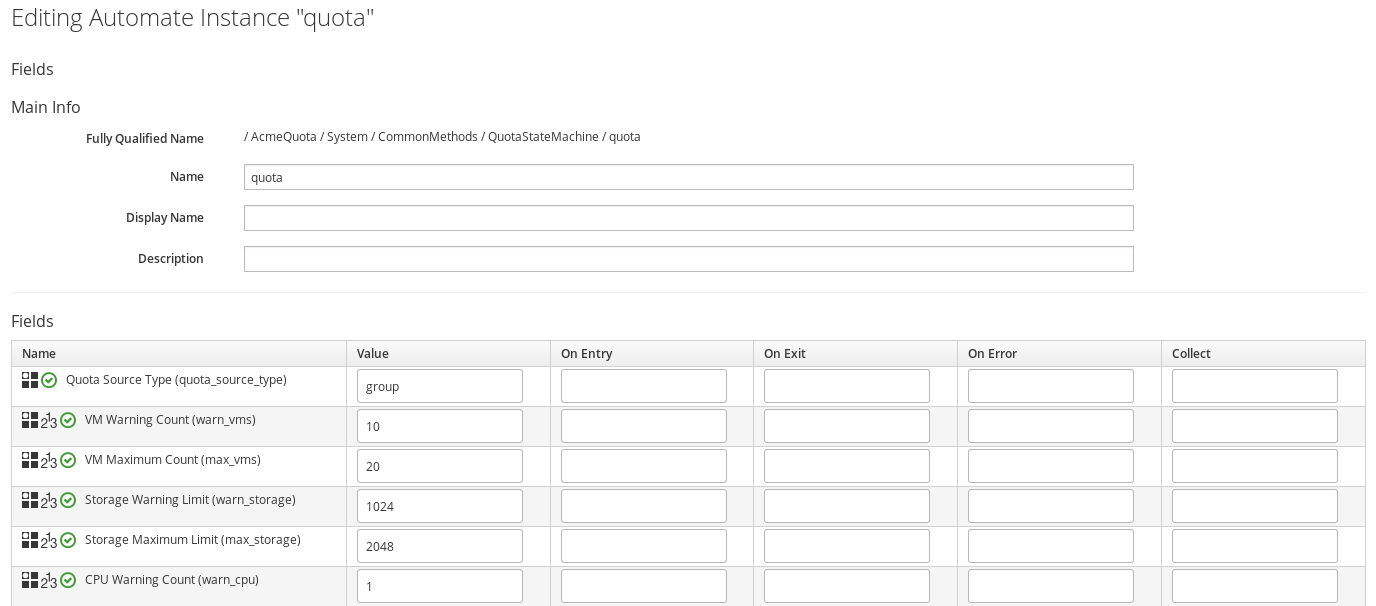Viewport: 1376px width, 606px height.
Task: Click the green check icon beside Storage Warning Limit
Action: click(68, 500)
